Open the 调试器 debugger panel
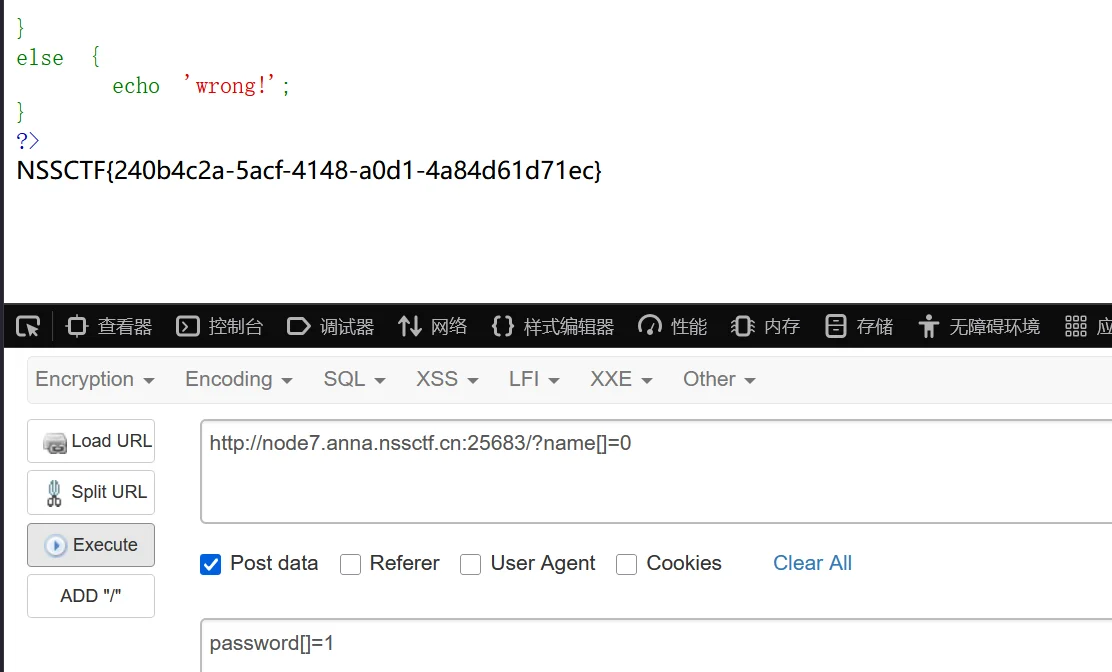1112x672 pixels. [x=330, y=326]
